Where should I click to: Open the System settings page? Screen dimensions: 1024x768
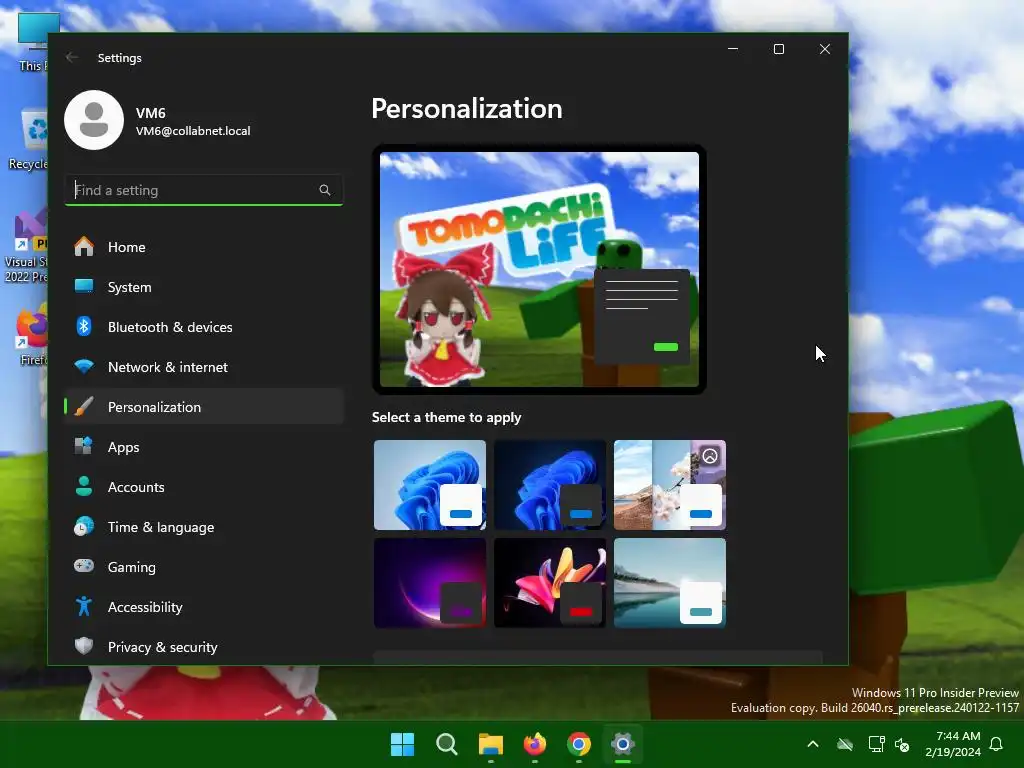[x=204, y=287]
